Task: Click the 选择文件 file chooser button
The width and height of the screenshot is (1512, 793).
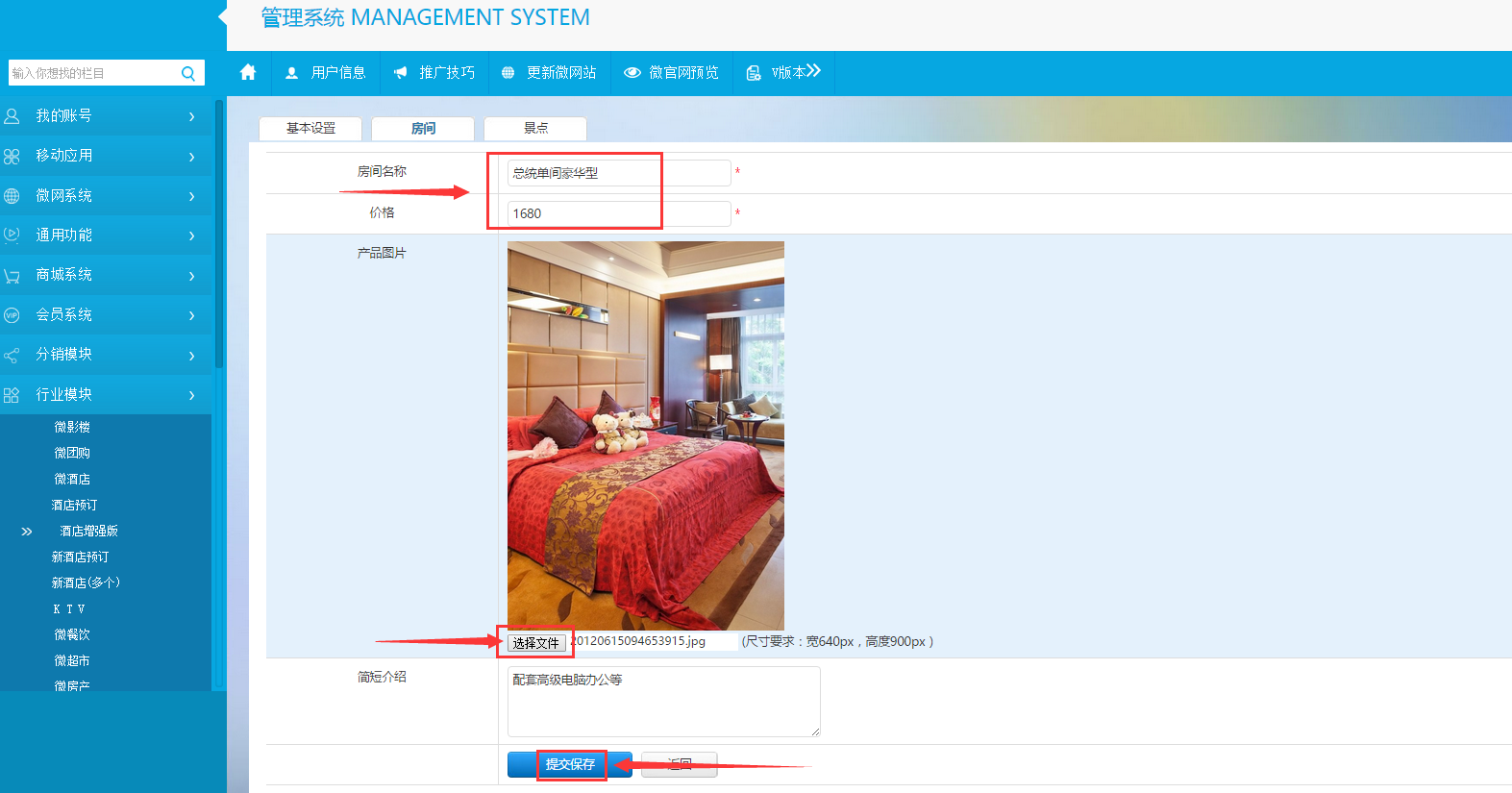Action: (535, 643)
